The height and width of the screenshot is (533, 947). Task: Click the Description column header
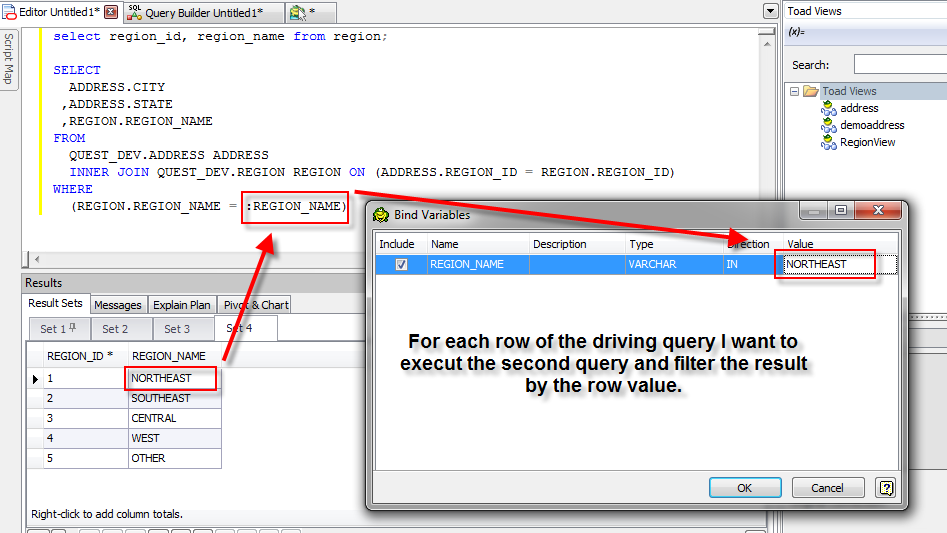(577, 244)
